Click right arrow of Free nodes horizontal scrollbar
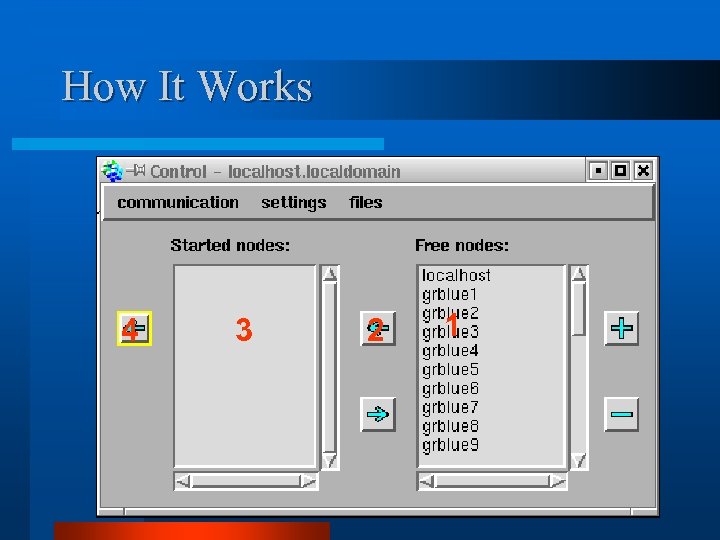Viewport: 720px width, 540px height. (x=557, y=481)
